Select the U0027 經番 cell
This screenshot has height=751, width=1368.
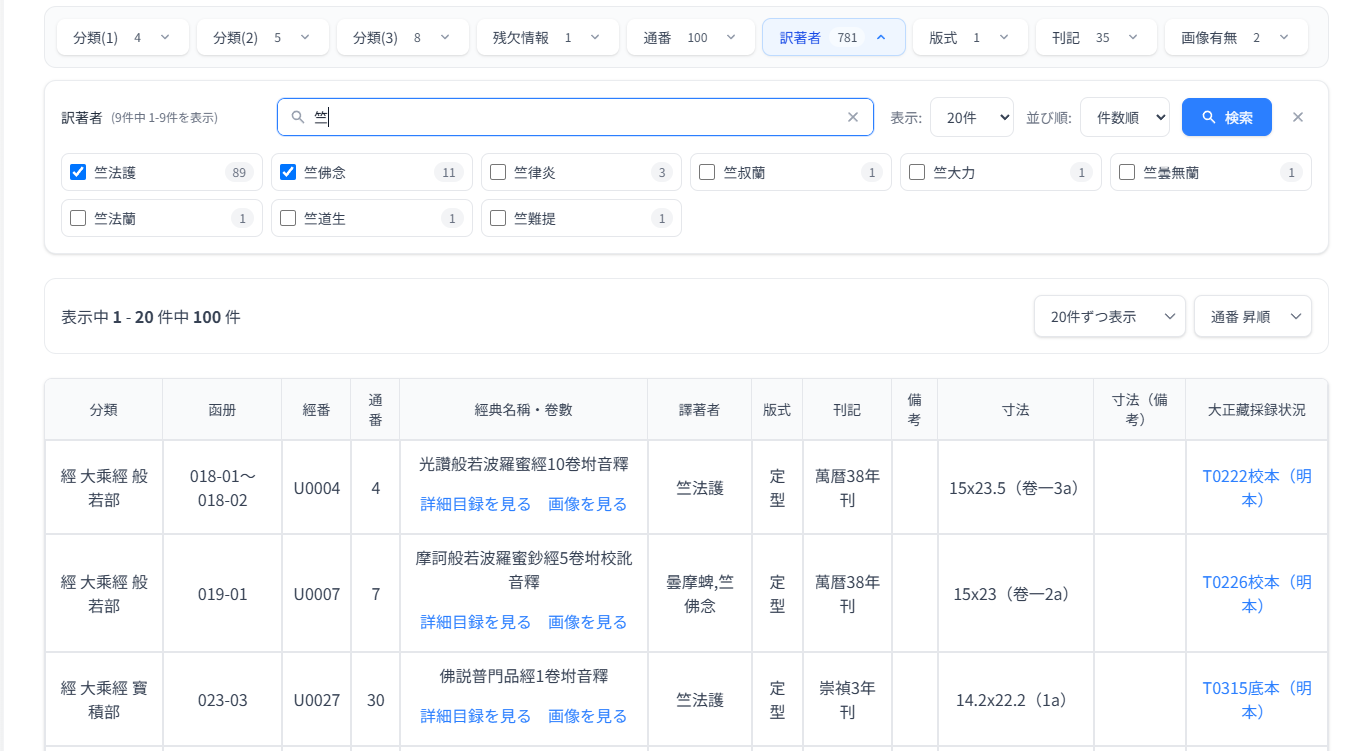point(317,700)
